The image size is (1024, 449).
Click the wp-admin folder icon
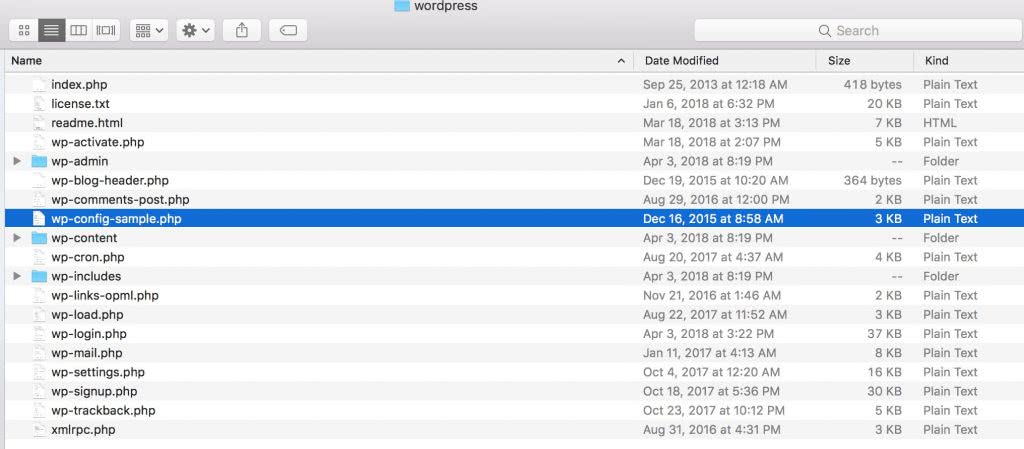[39, 161]
